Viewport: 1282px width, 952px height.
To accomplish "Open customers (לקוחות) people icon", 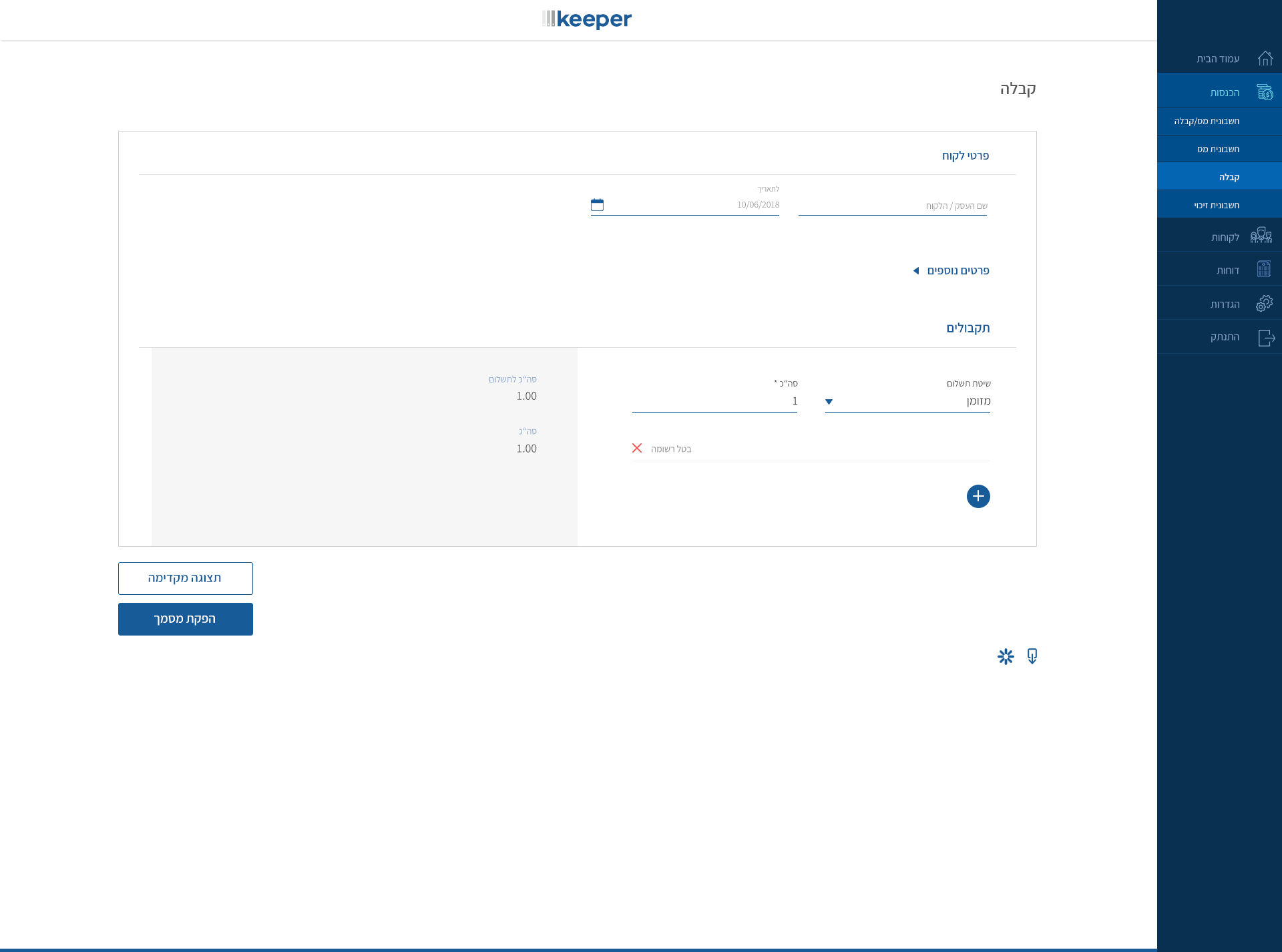I will (x=1261, y=236).
